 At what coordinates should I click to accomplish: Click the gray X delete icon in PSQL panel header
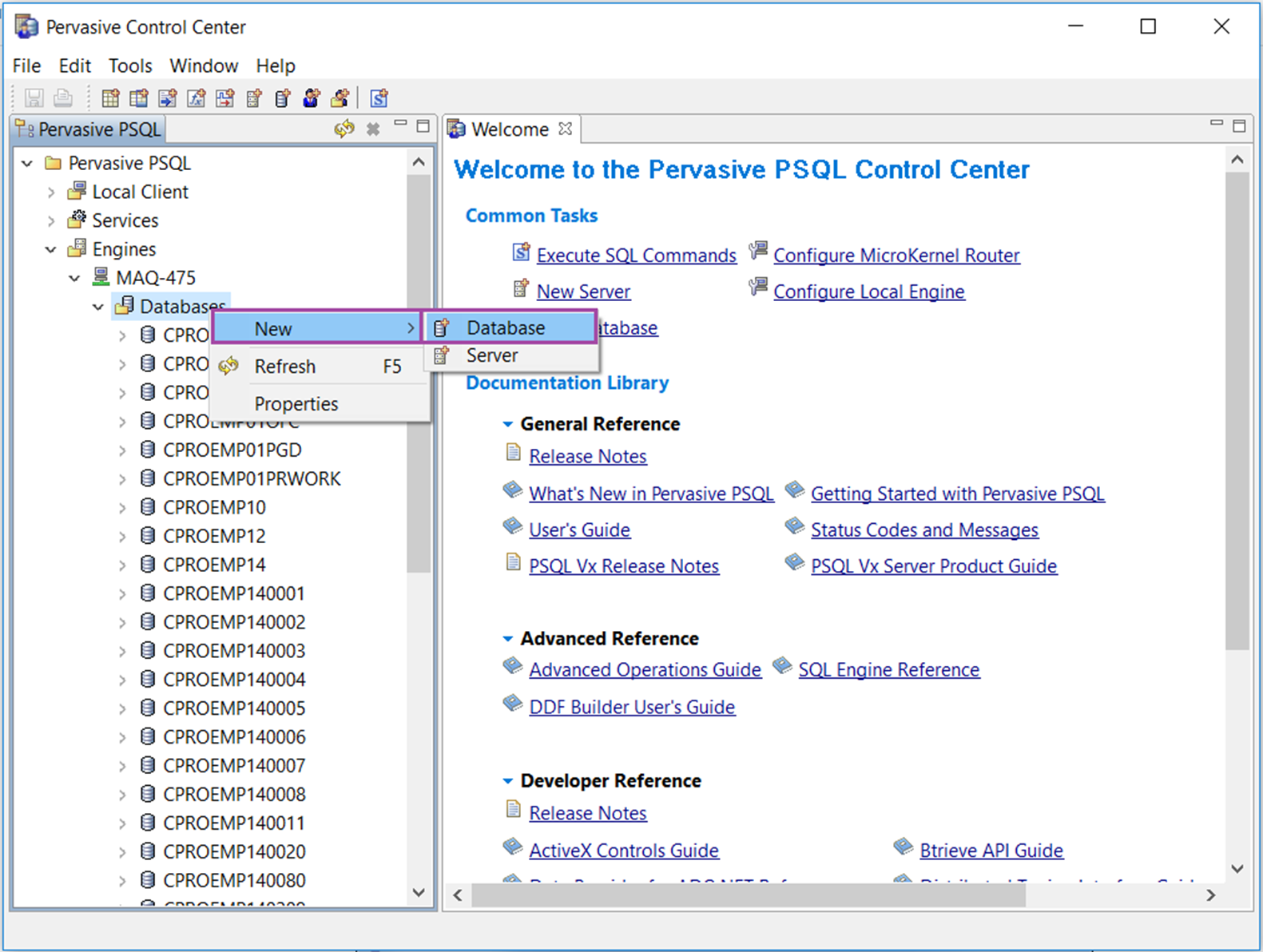pyautogui.click(x=373, y=129)
